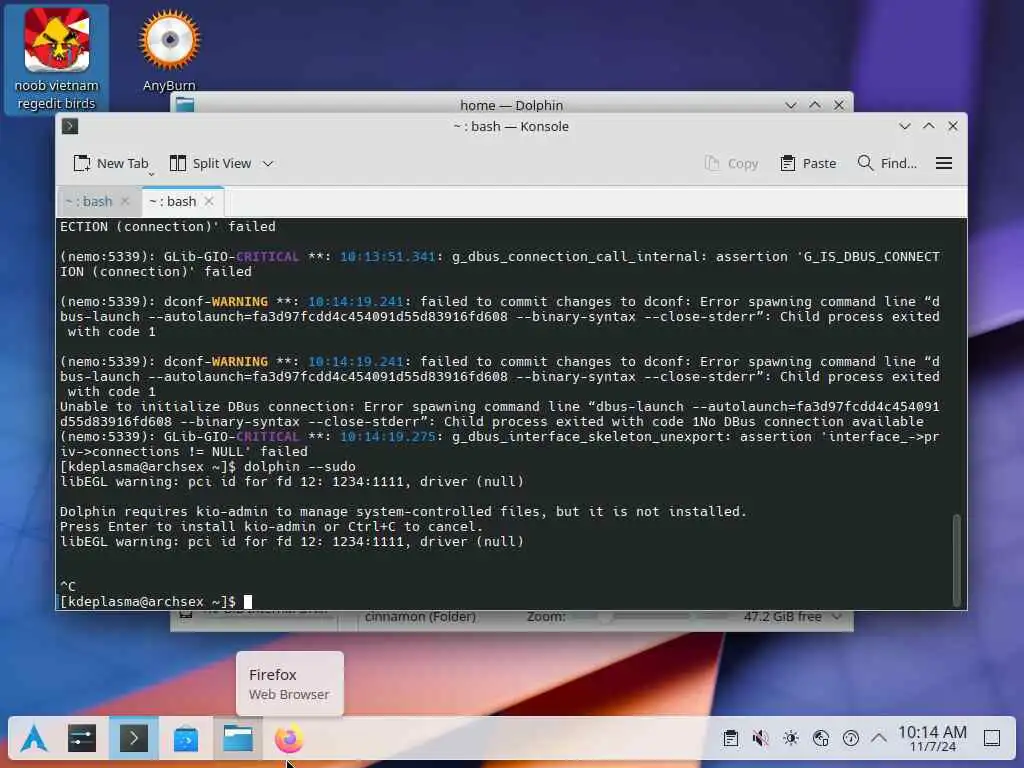Click the New Tab button in Konsole
The width and height of the screenshot is (1024, 768).
111,163
